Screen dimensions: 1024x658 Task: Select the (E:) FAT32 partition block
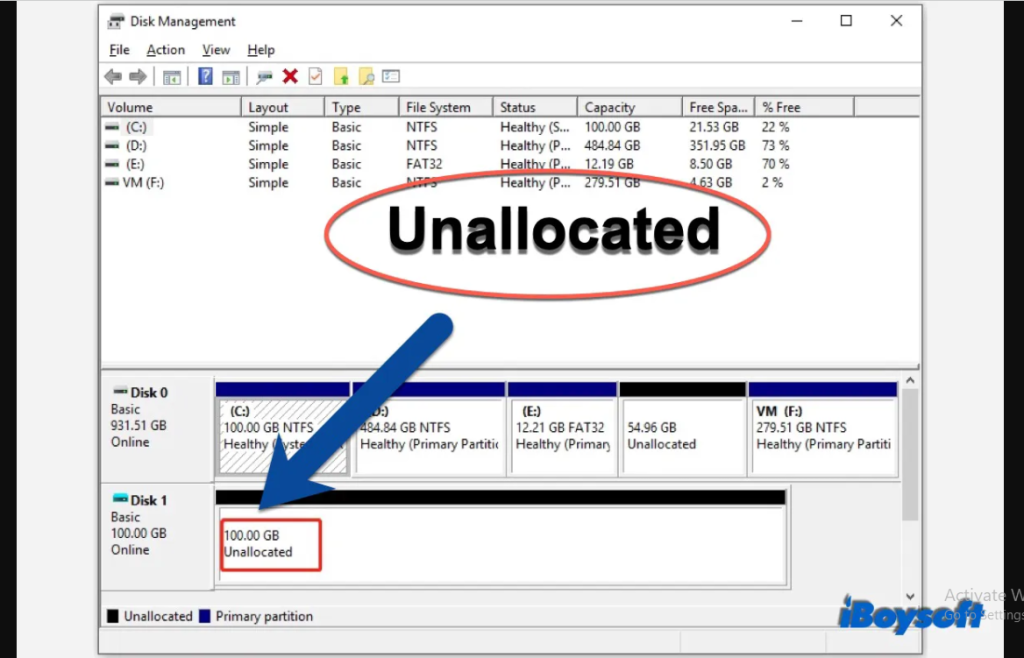click(x=560, y=435)
